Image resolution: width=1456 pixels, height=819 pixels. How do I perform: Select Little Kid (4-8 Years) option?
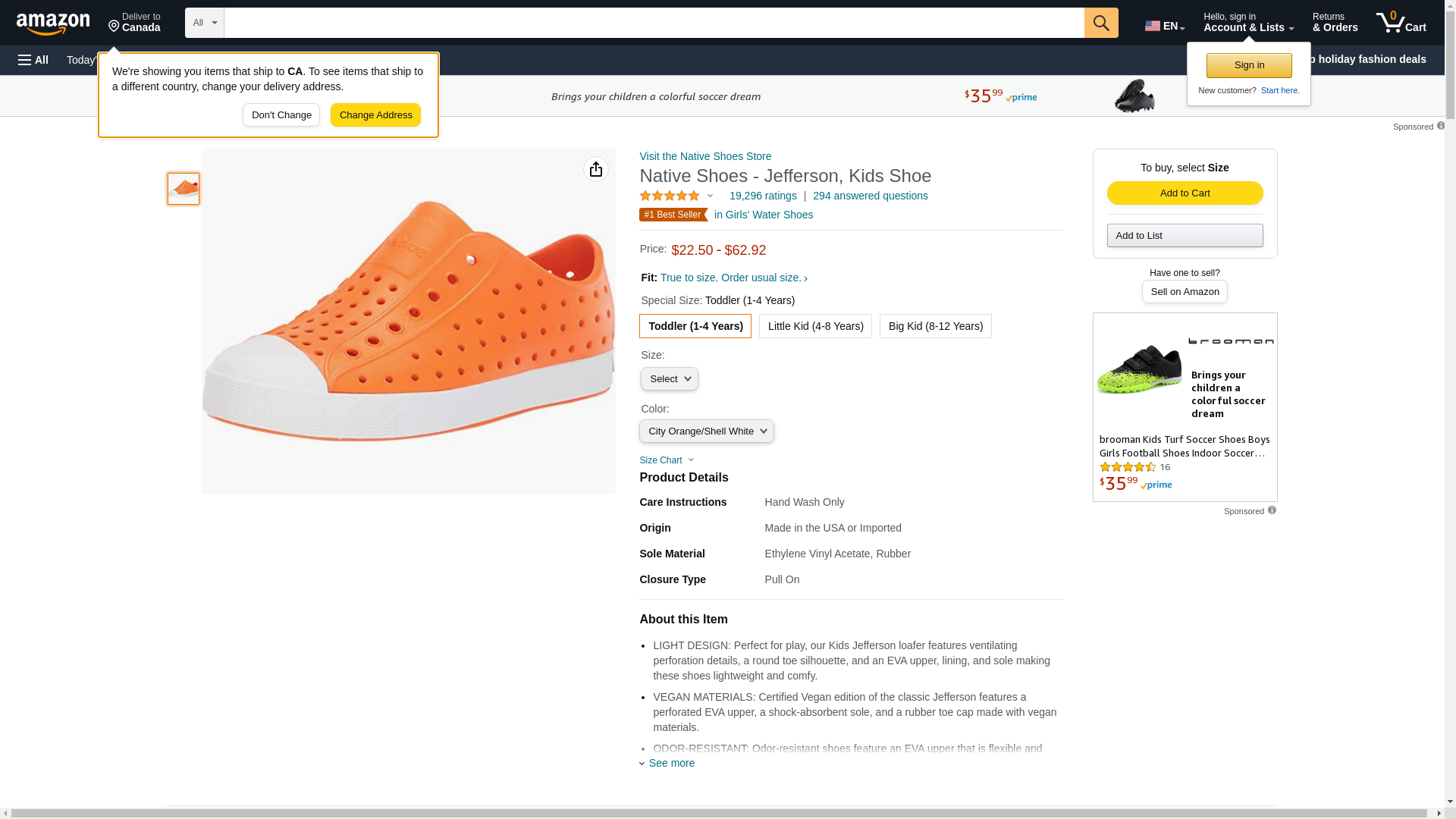point(815,326)
